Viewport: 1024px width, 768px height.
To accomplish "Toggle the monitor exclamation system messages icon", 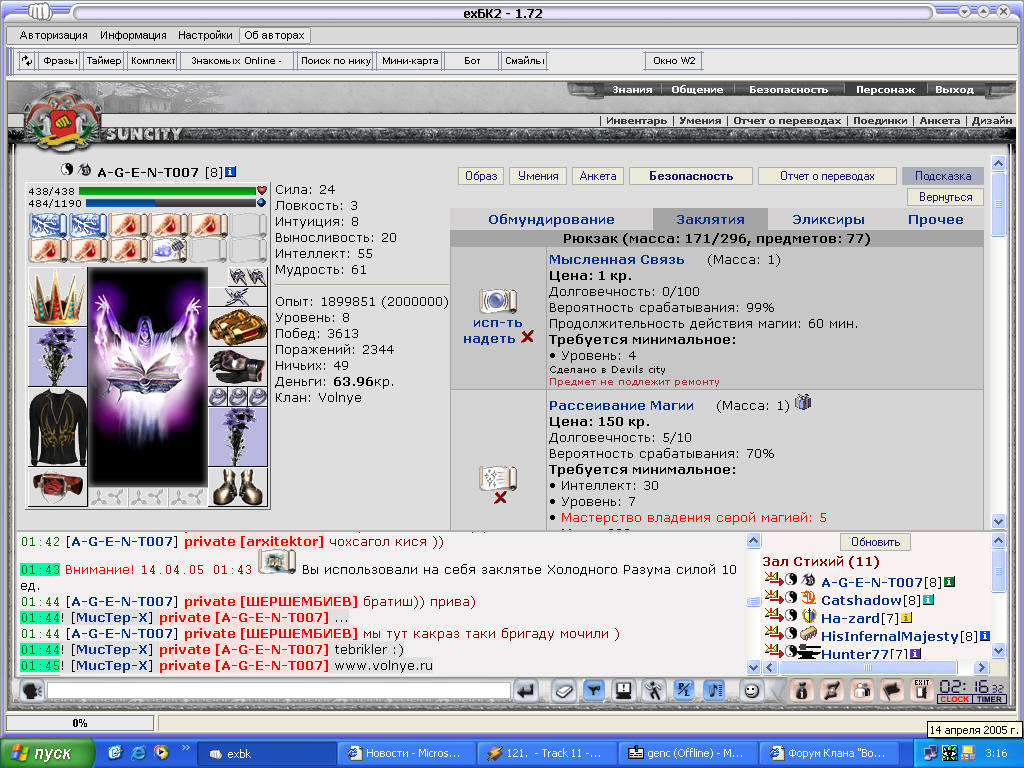I will pyautogui.click(x=624, y=690).
